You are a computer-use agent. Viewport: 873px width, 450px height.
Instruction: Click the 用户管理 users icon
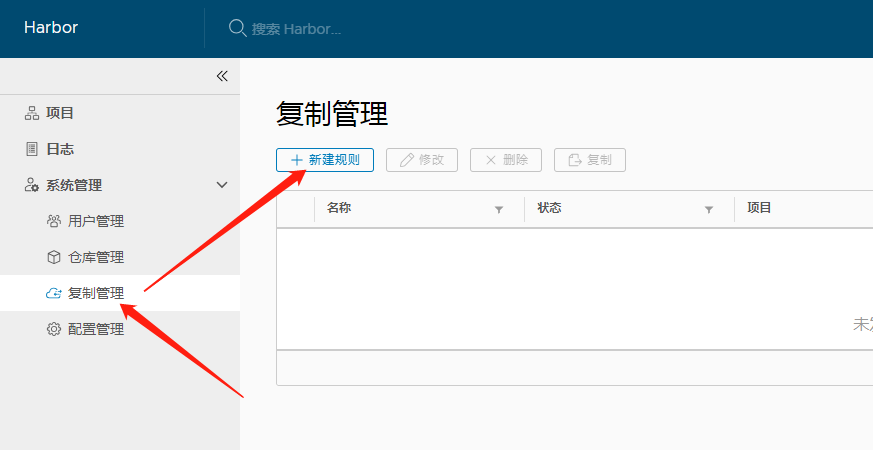click(x=53, y=221)
